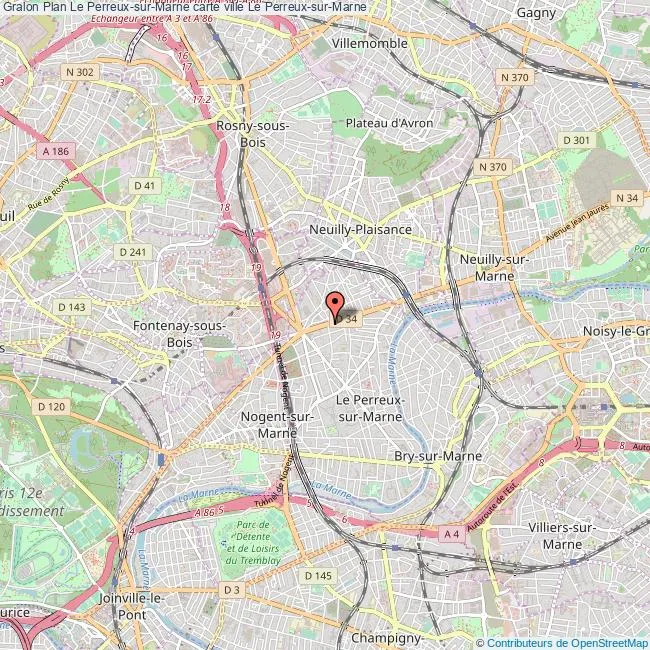Select the Villiers-sur-Marne town label
Viewport: 650px width, 650px height.
tap(562, 536)
